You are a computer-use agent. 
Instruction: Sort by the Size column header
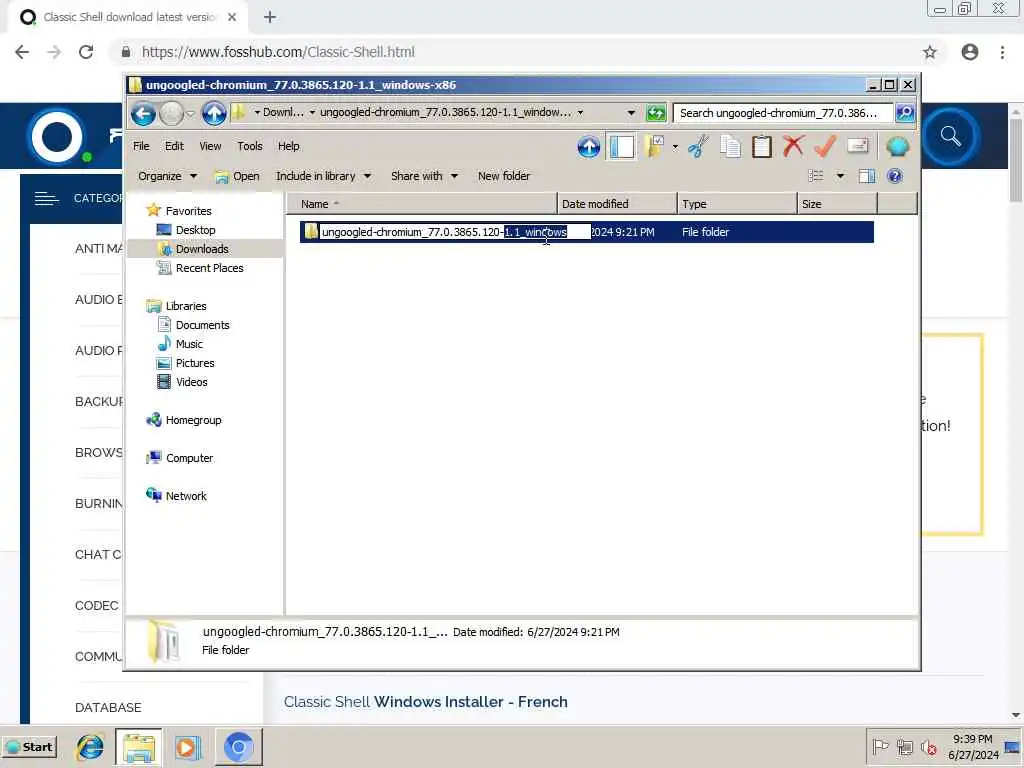coord(837,204)
